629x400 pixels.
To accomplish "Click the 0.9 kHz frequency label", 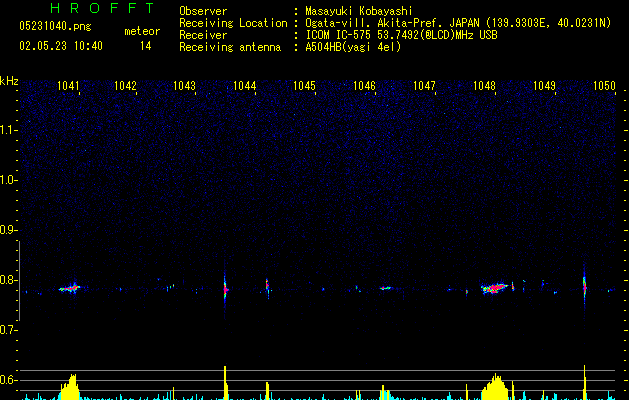I will coord(8,230).
